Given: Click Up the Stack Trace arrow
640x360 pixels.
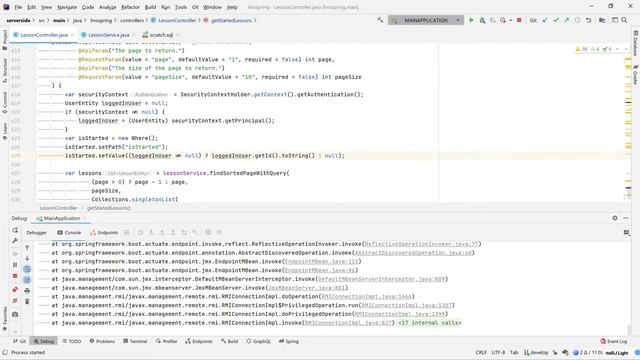Looking at the screenshot, I should [x=27, y=247].
